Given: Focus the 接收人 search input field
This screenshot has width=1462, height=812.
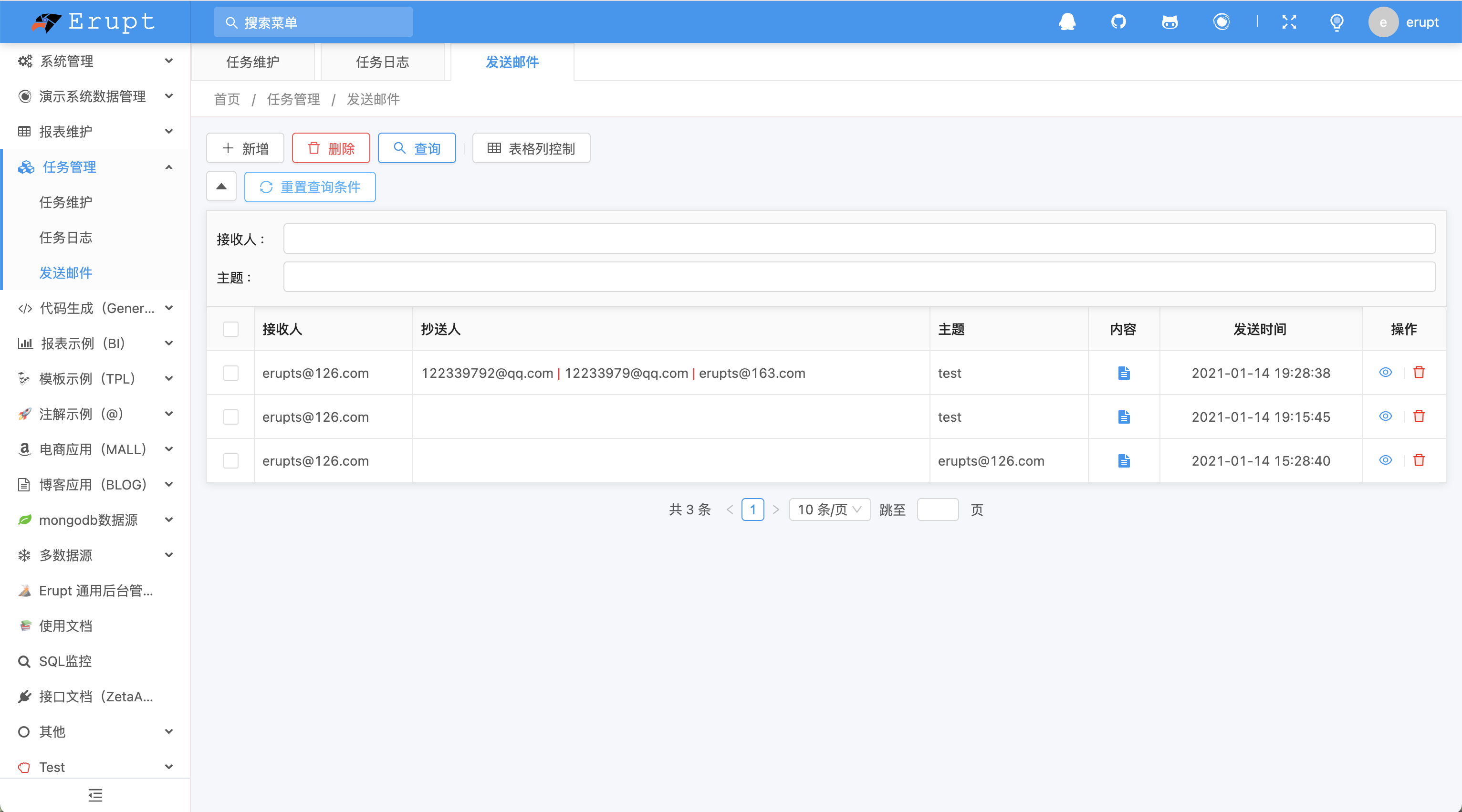Looking at the screenshot, I should [x=859, y=239].
